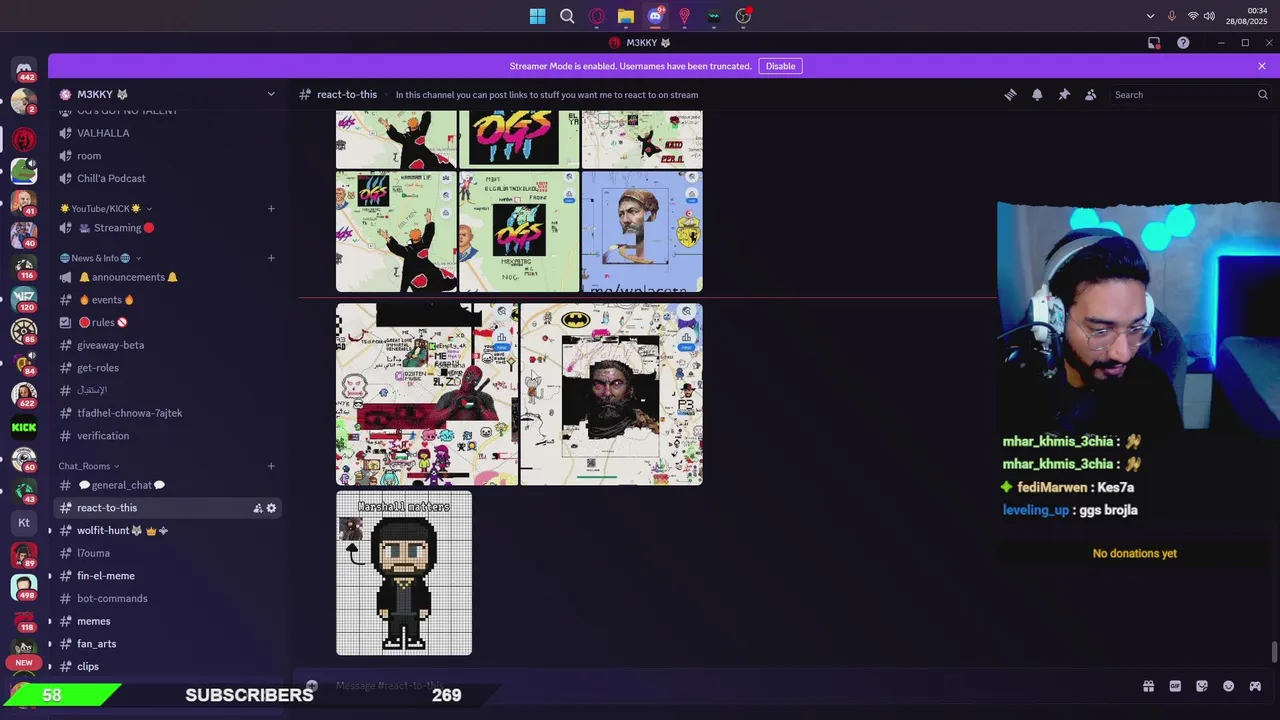Viewport: 1280px width, 720px height.
Task: Open the verification channel
Action: pos(167,436)
